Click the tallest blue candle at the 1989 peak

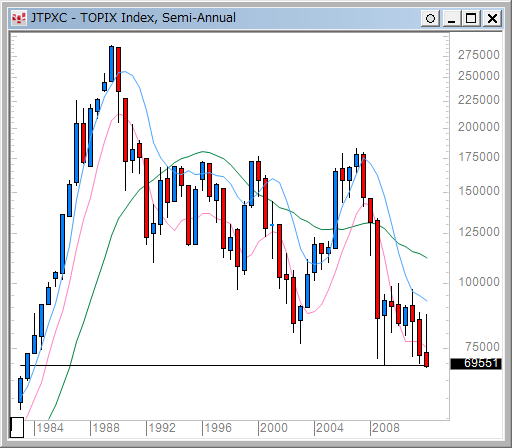(x=111, y=64)
